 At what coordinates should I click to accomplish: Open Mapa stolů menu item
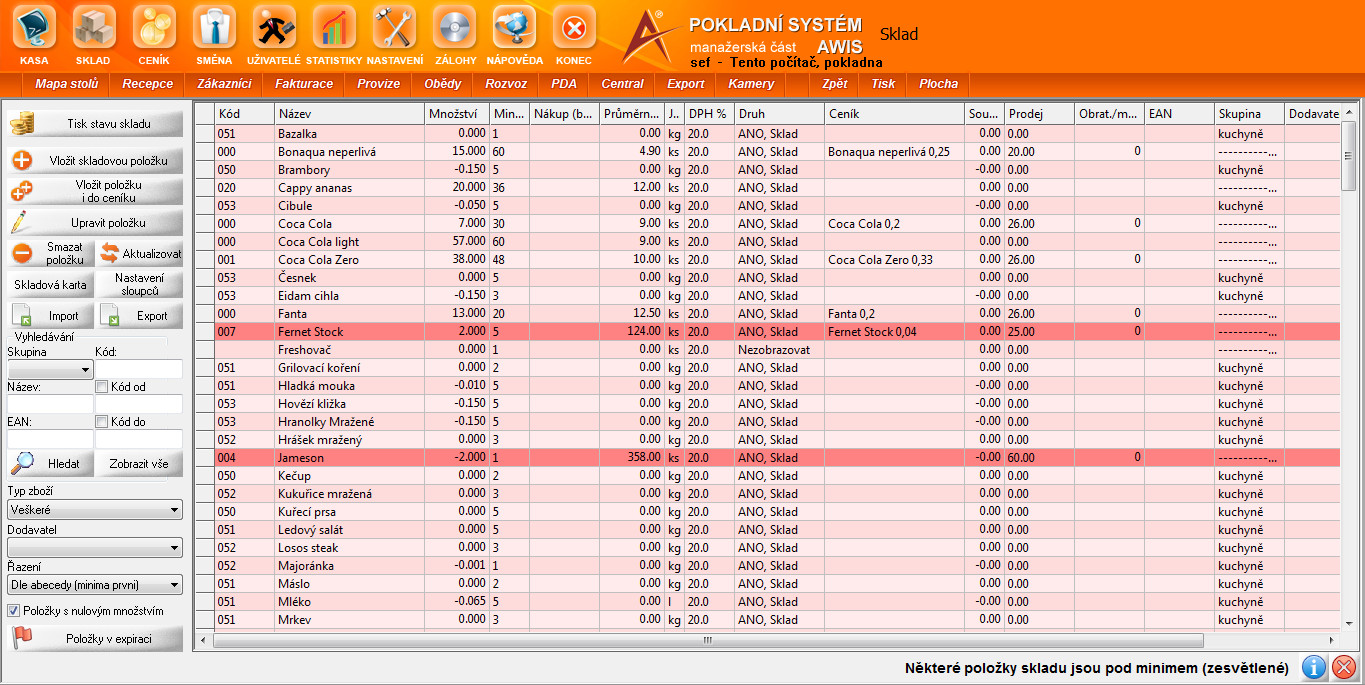tap(66, 84)
